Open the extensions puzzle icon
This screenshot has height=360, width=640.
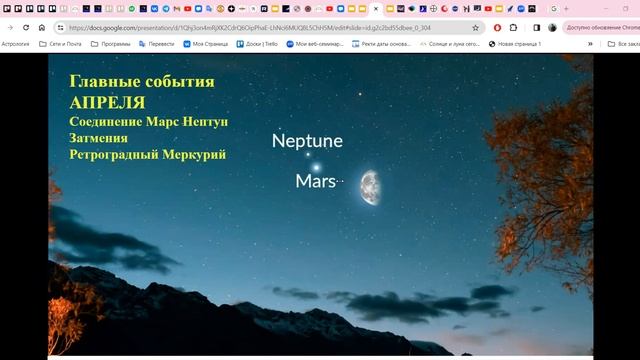[x=513, y=28]
